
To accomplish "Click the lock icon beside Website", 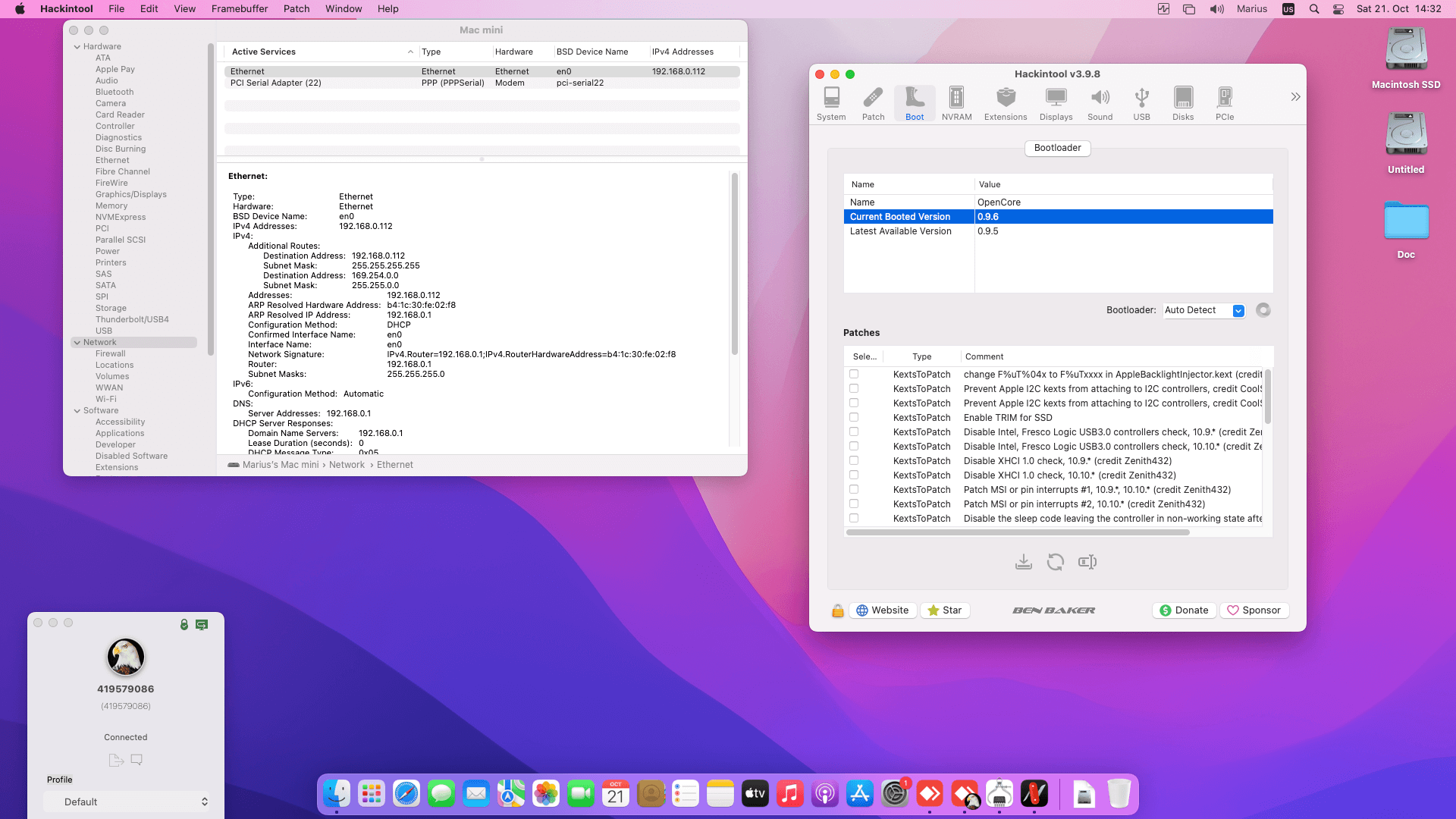I will coord(838,610).
